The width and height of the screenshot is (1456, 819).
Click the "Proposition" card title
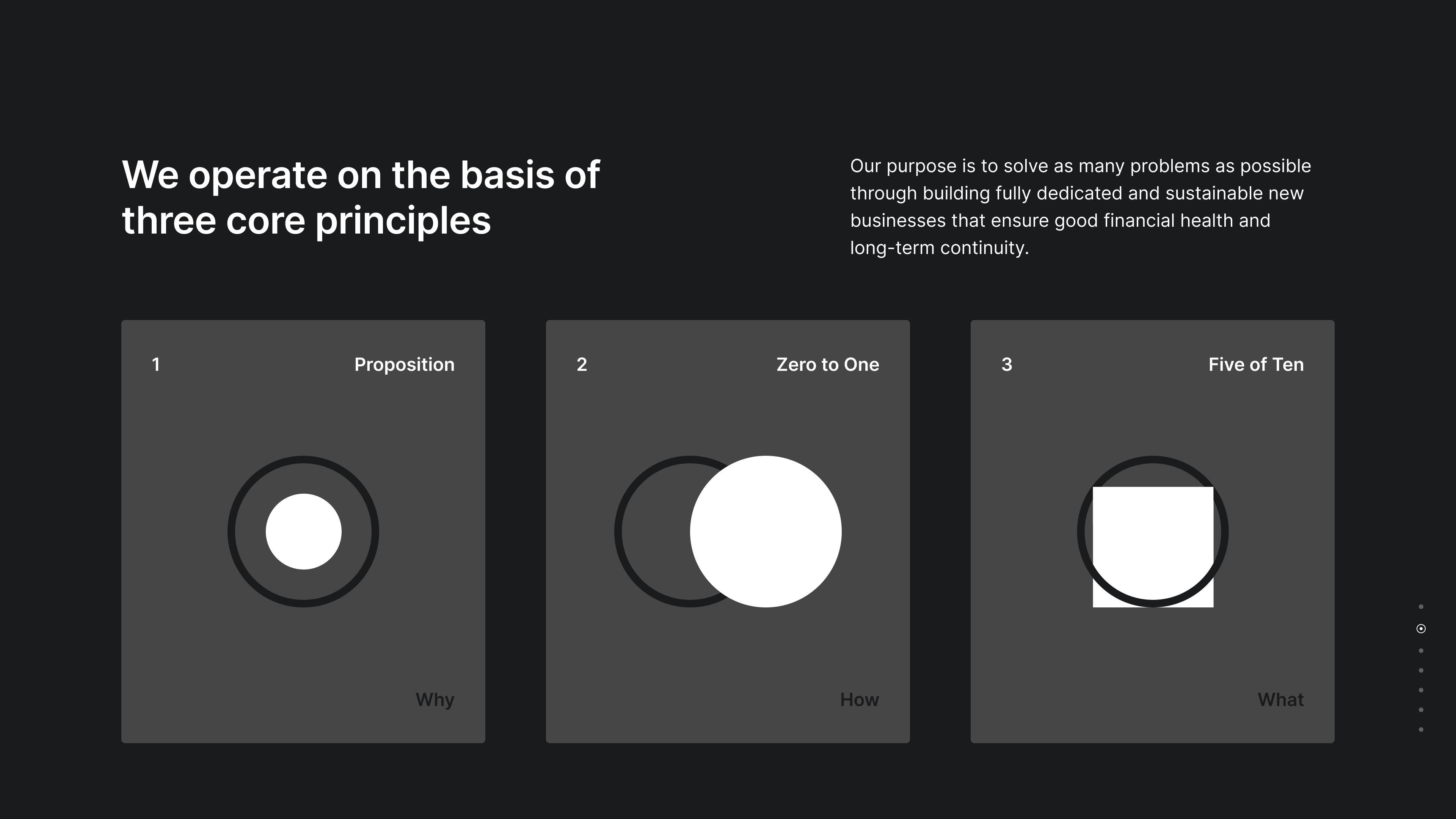(404, 364)
